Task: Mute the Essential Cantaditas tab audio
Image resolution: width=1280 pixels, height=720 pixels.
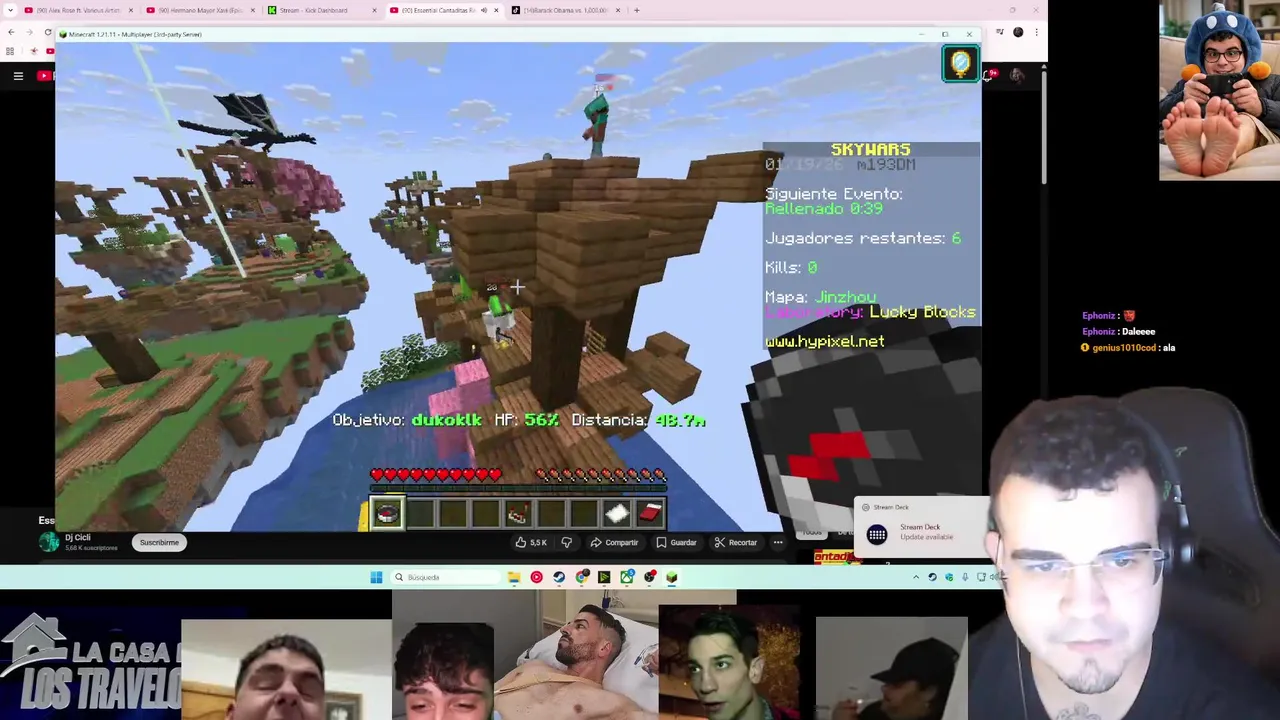Action: point(484,10)
